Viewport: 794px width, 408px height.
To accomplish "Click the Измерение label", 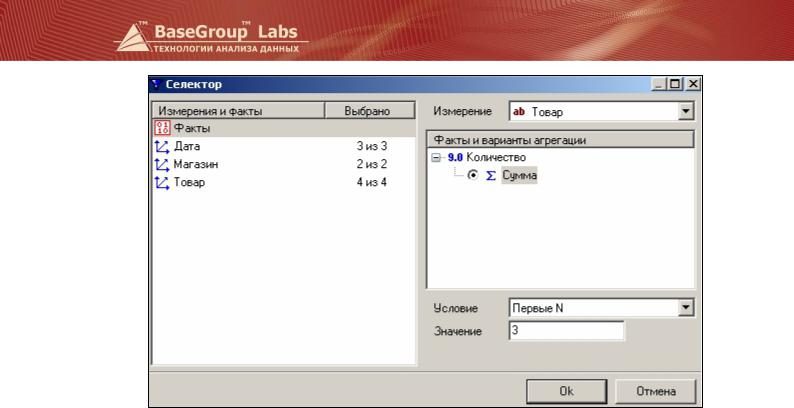I will coord(462,111).
